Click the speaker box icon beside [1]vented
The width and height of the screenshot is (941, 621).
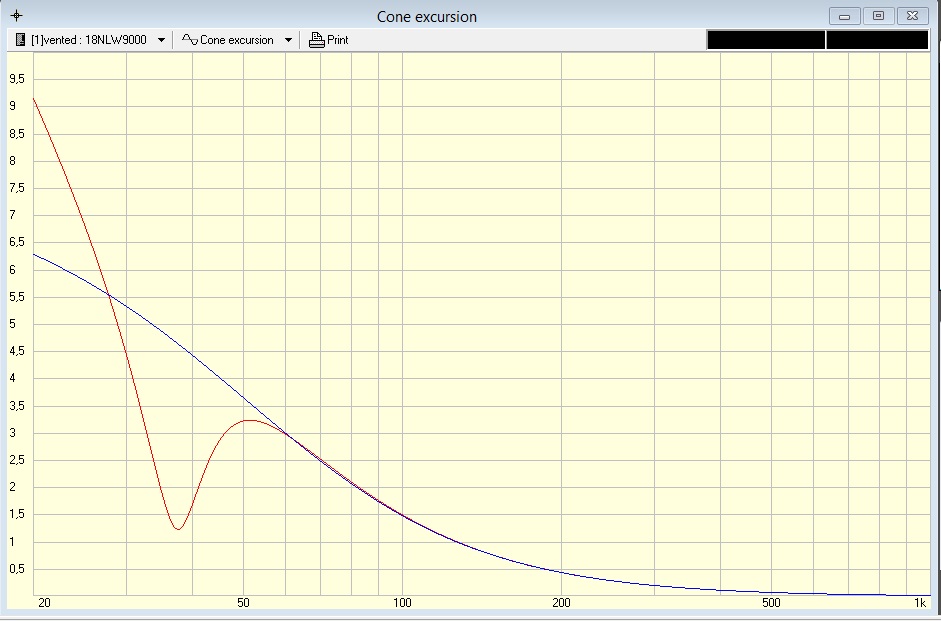tap(21, 40)
